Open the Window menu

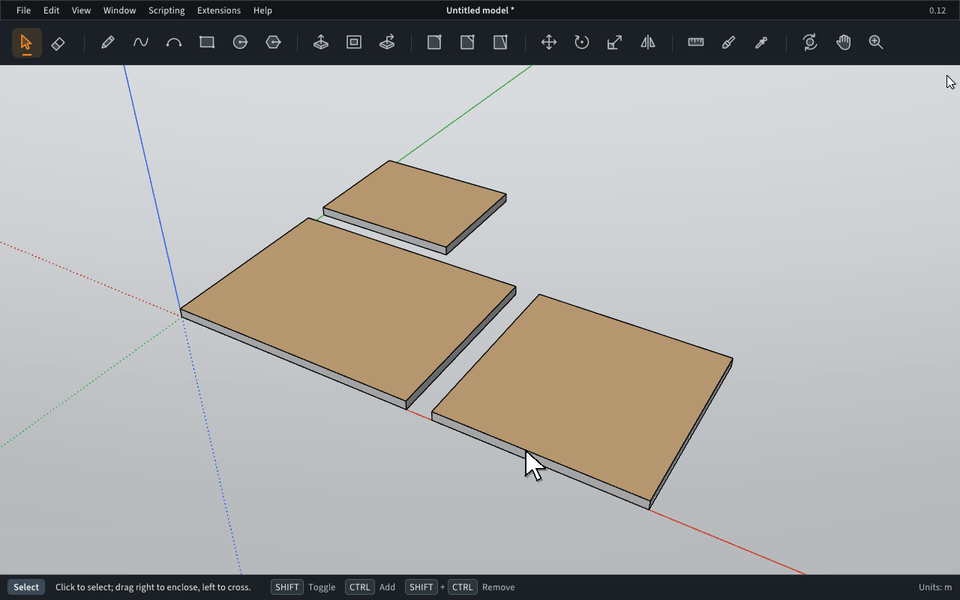click(119, 10)
